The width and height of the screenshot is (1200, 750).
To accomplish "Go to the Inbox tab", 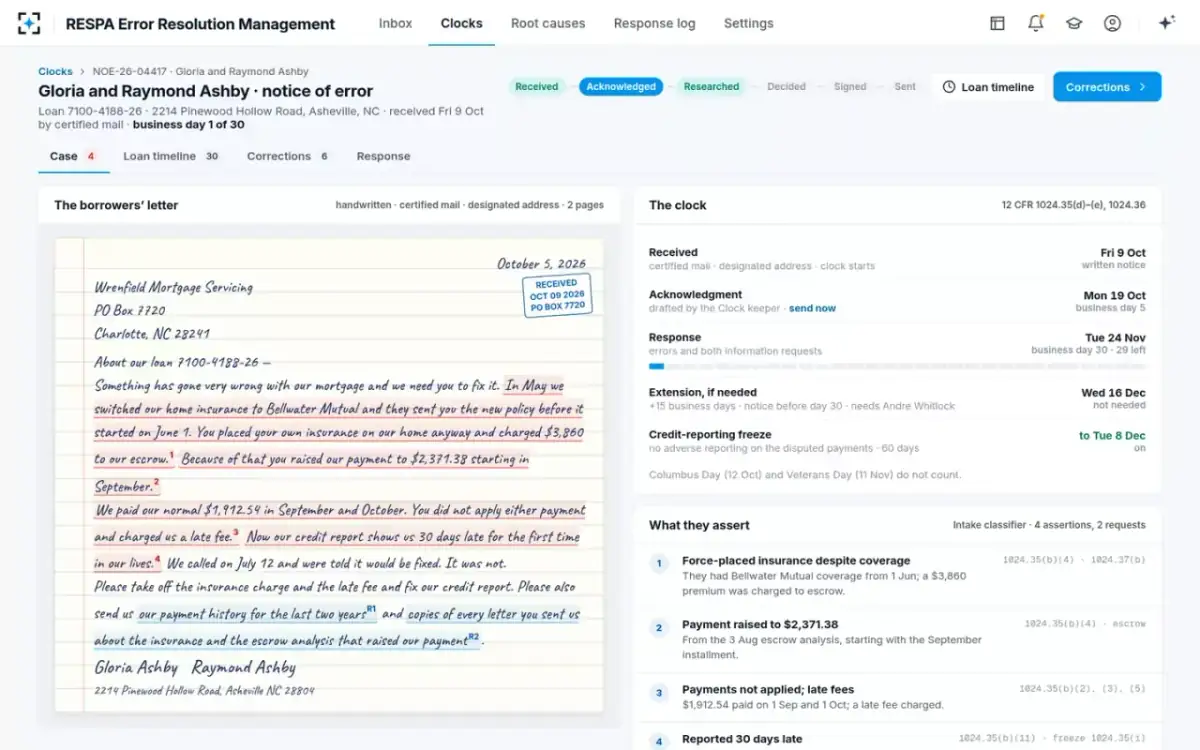I will coord(395,23).
